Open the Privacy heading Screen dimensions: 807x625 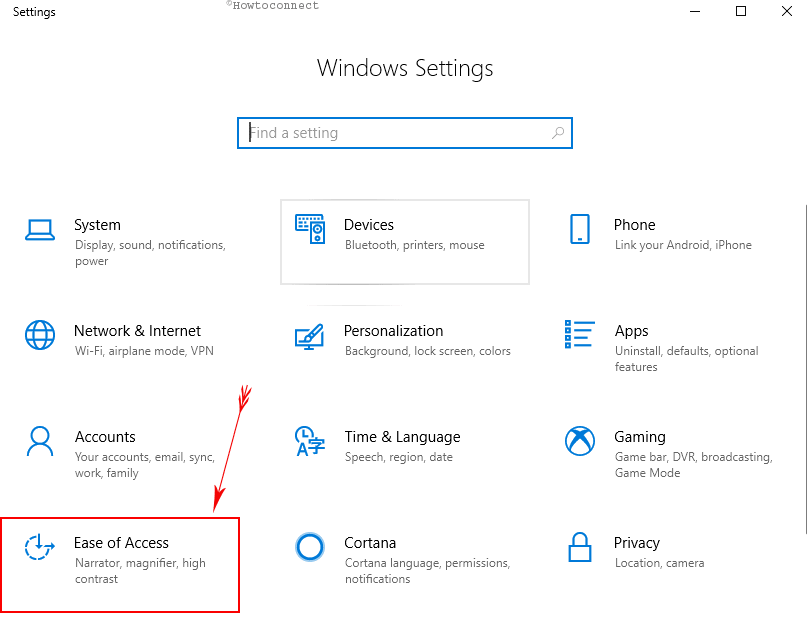(637, 544)
